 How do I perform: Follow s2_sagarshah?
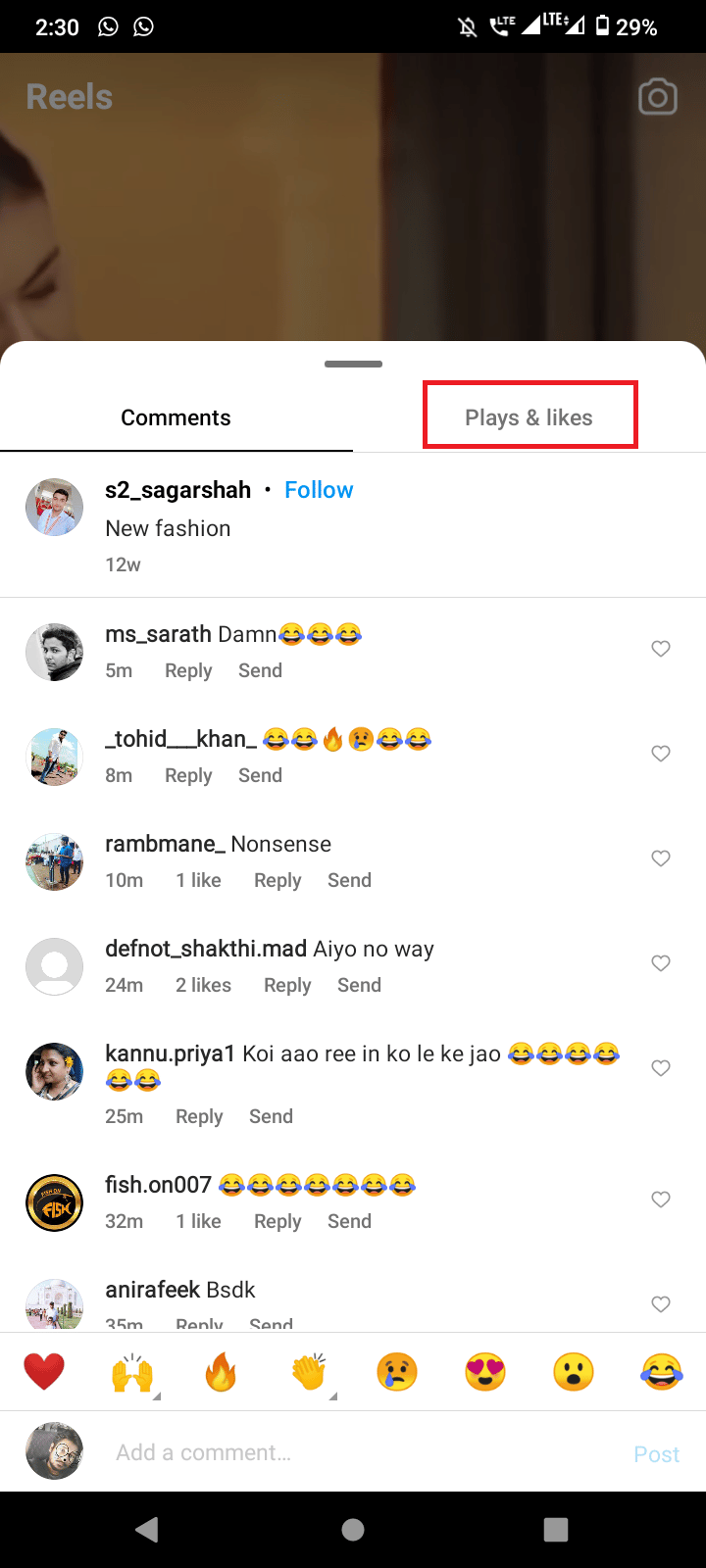click(x=319, y=490)
